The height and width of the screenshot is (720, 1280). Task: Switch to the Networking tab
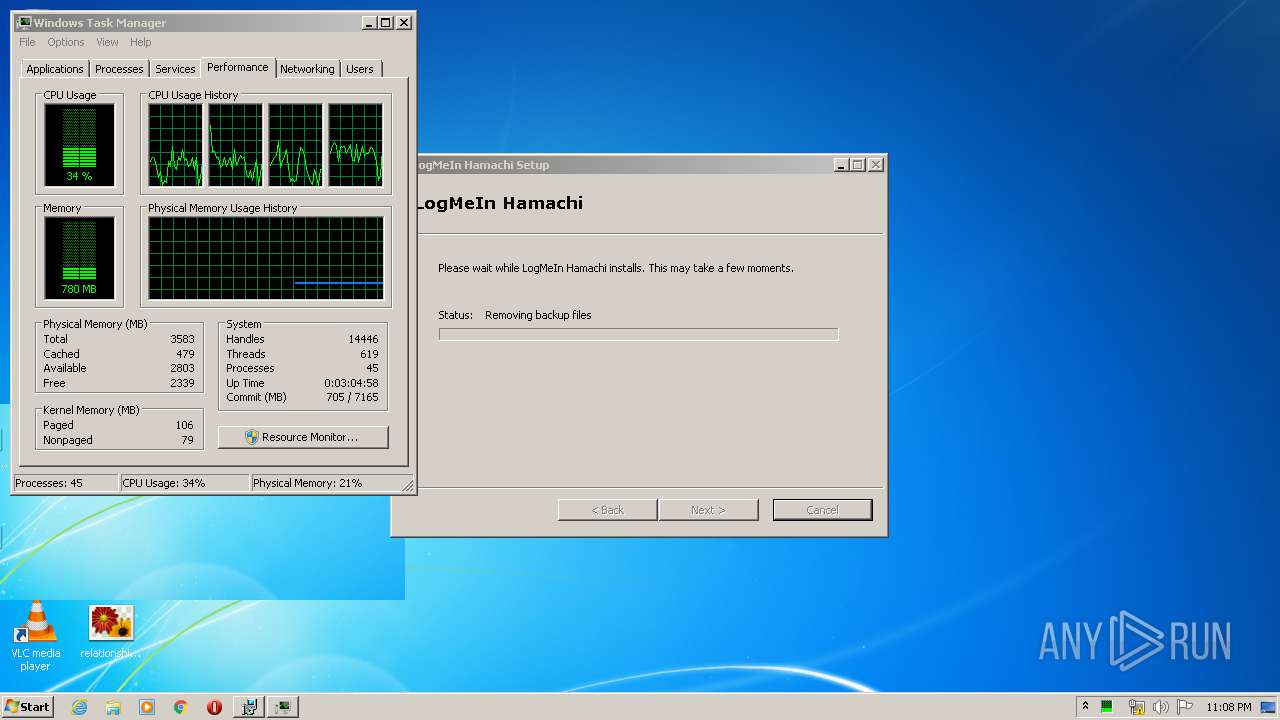point(307,69)
